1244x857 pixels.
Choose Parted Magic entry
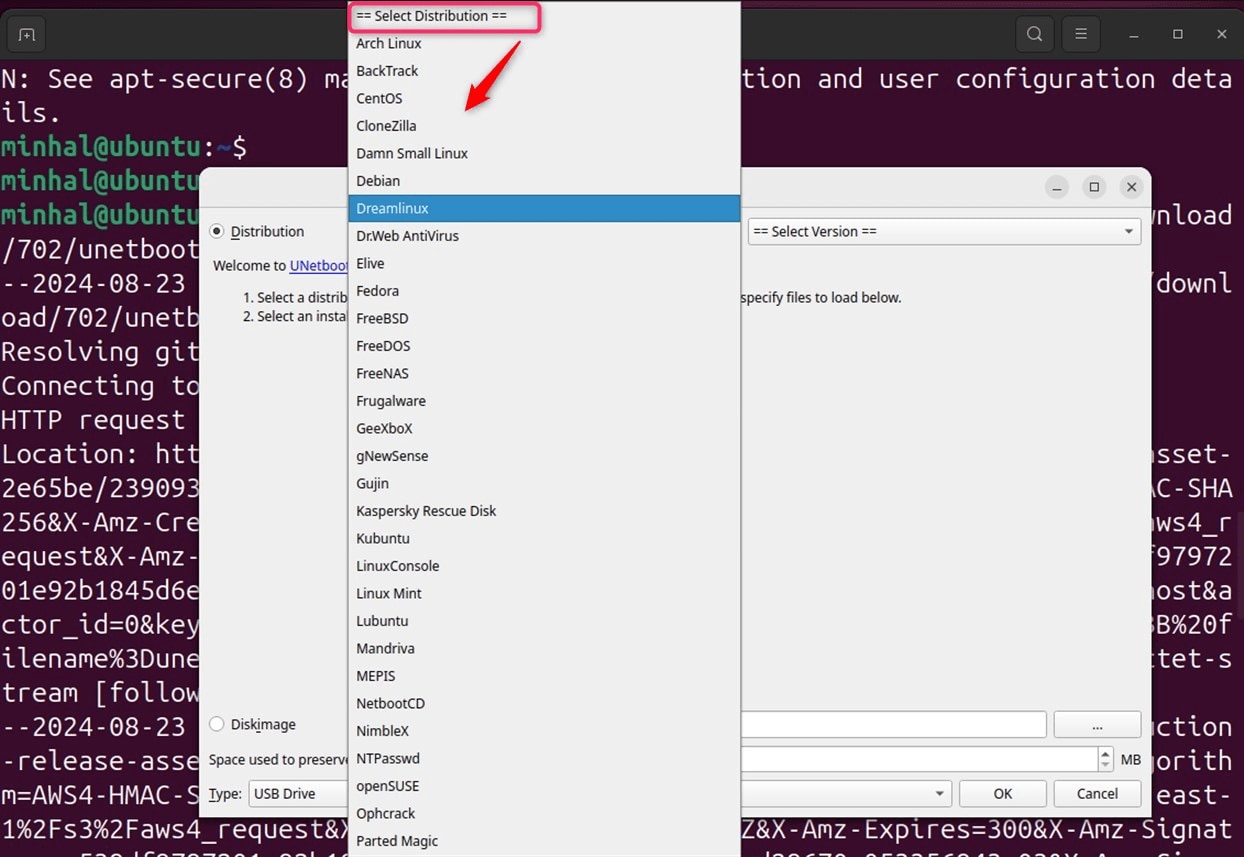[544, 841]
